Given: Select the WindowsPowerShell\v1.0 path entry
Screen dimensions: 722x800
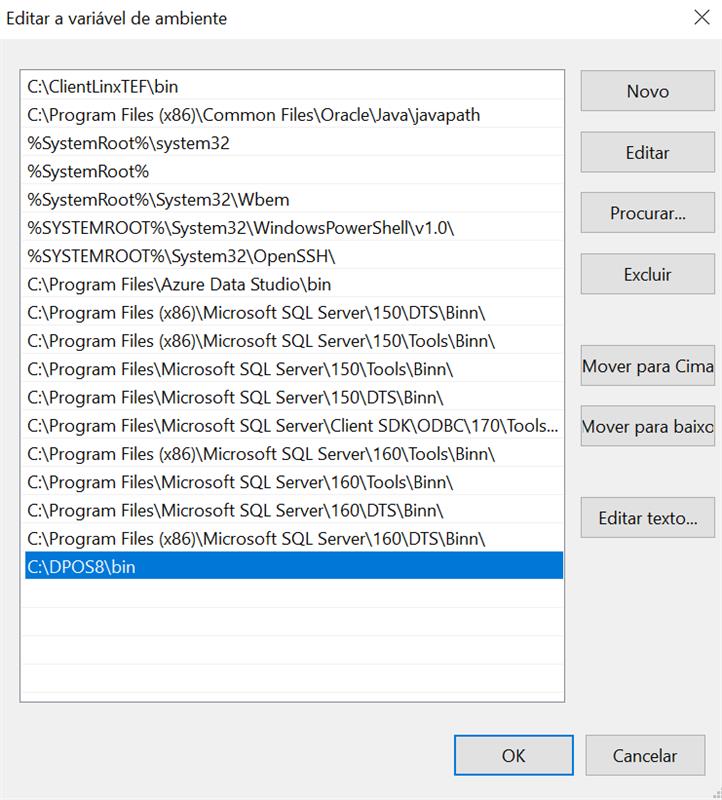Looking at the screenshot, I should (241, 228).
